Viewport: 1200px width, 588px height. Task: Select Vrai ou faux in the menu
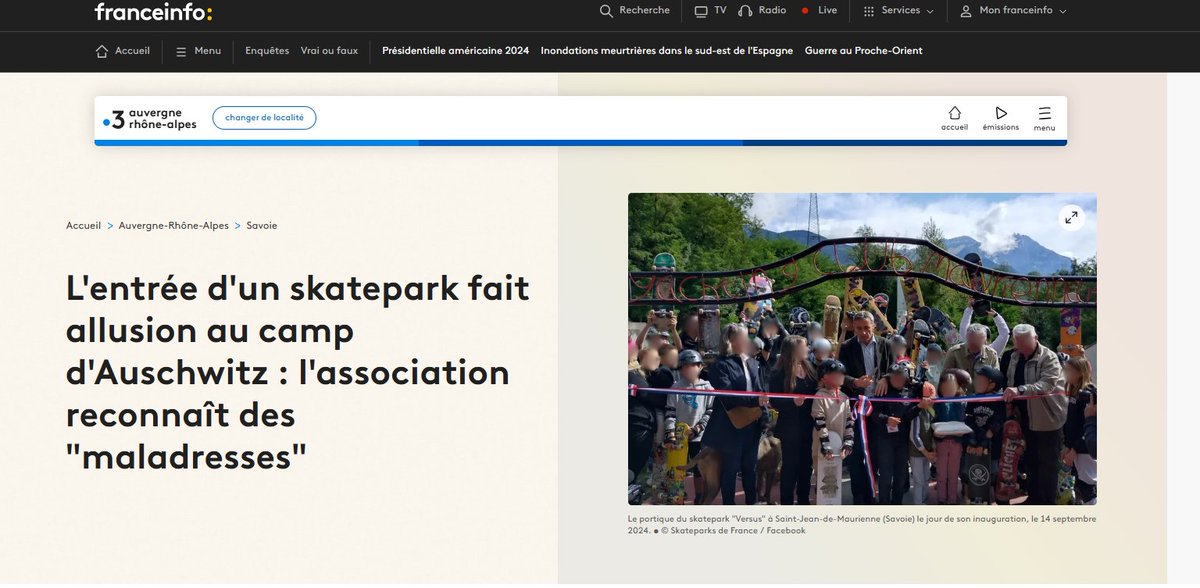329,49
